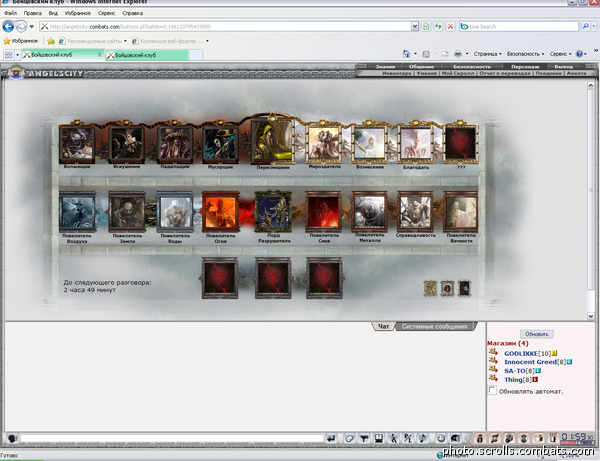Image resolution: width=600 pixels, height=461 pixels.
Task: Open the Файл menu
Action: 10,13
